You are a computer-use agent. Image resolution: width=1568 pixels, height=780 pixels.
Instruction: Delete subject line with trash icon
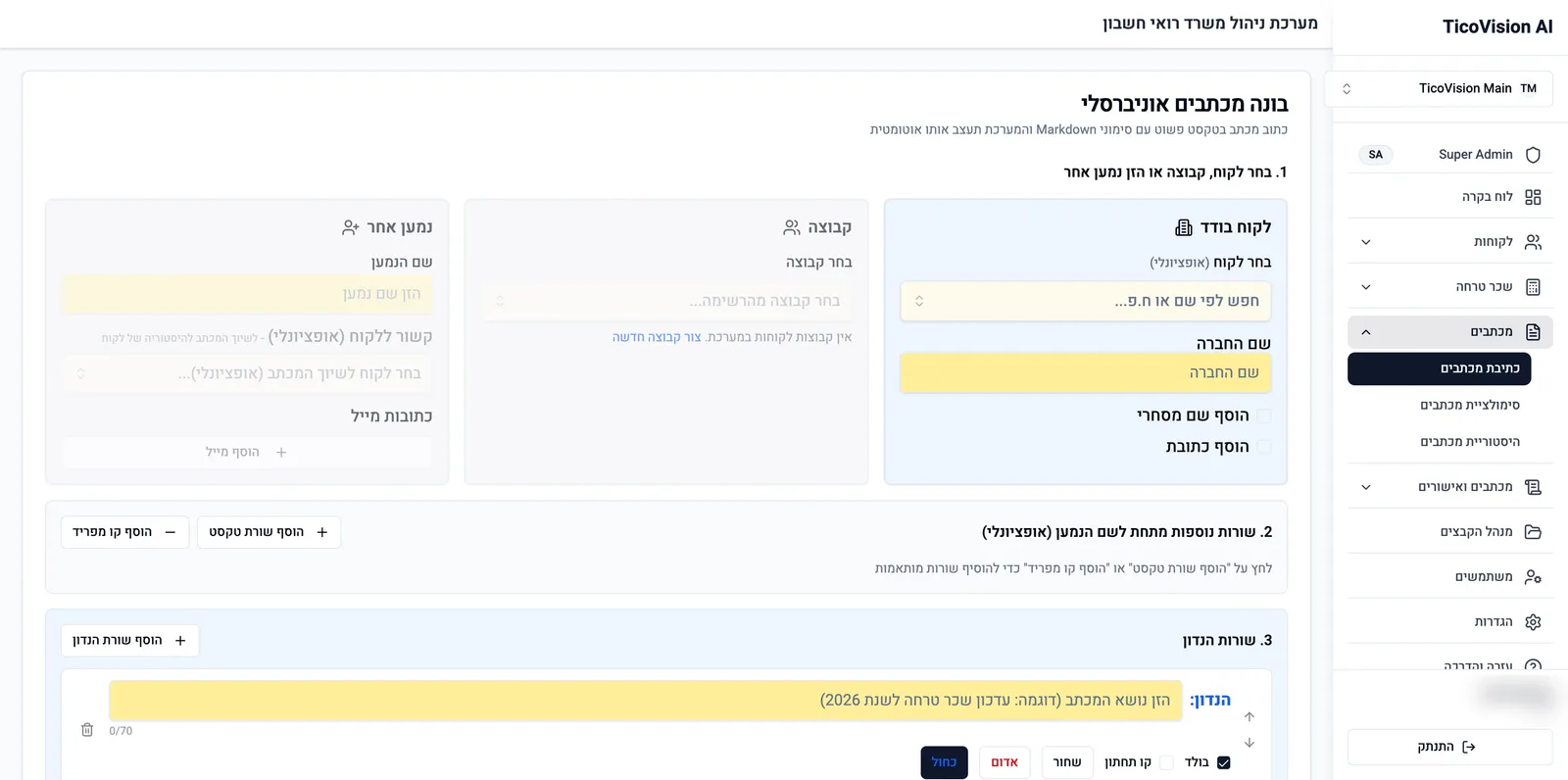[x=87, y=730]
